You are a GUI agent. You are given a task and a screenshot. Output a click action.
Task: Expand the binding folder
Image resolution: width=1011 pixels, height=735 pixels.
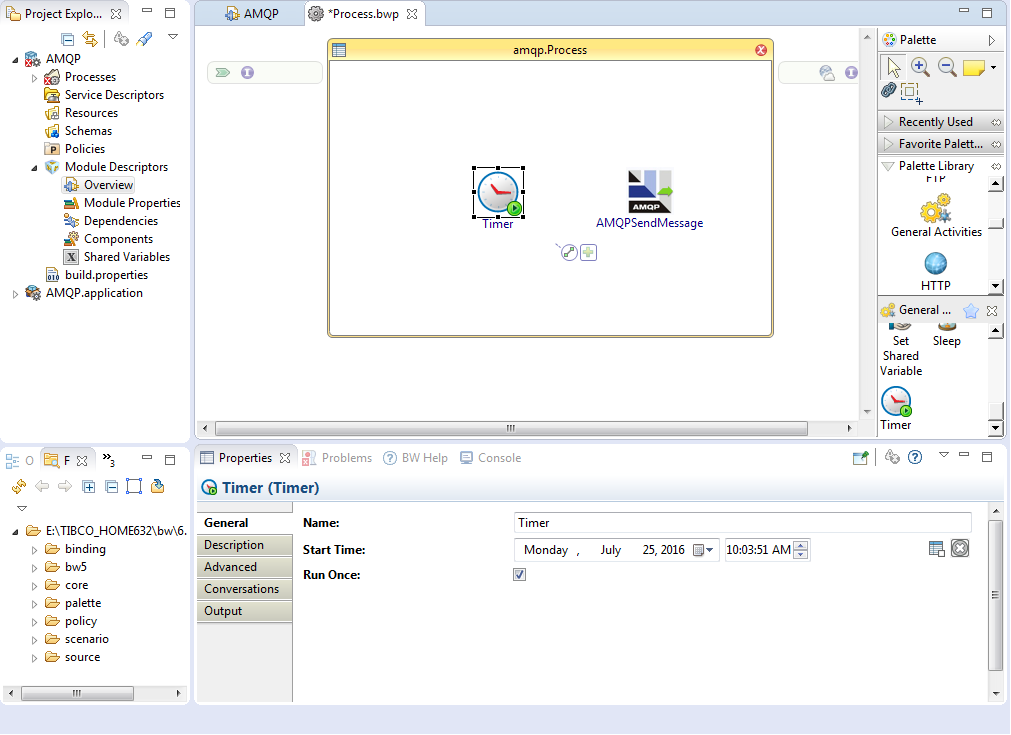pos(35,550)
